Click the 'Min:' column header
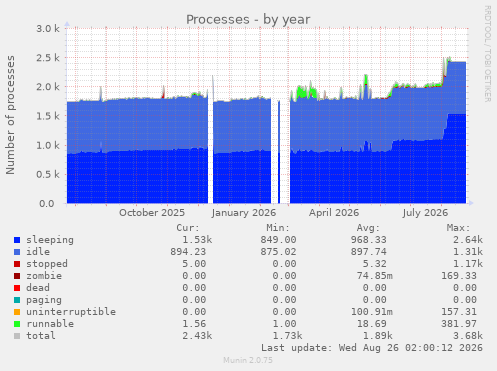This screenshot has width=497, height=371. 278,228
